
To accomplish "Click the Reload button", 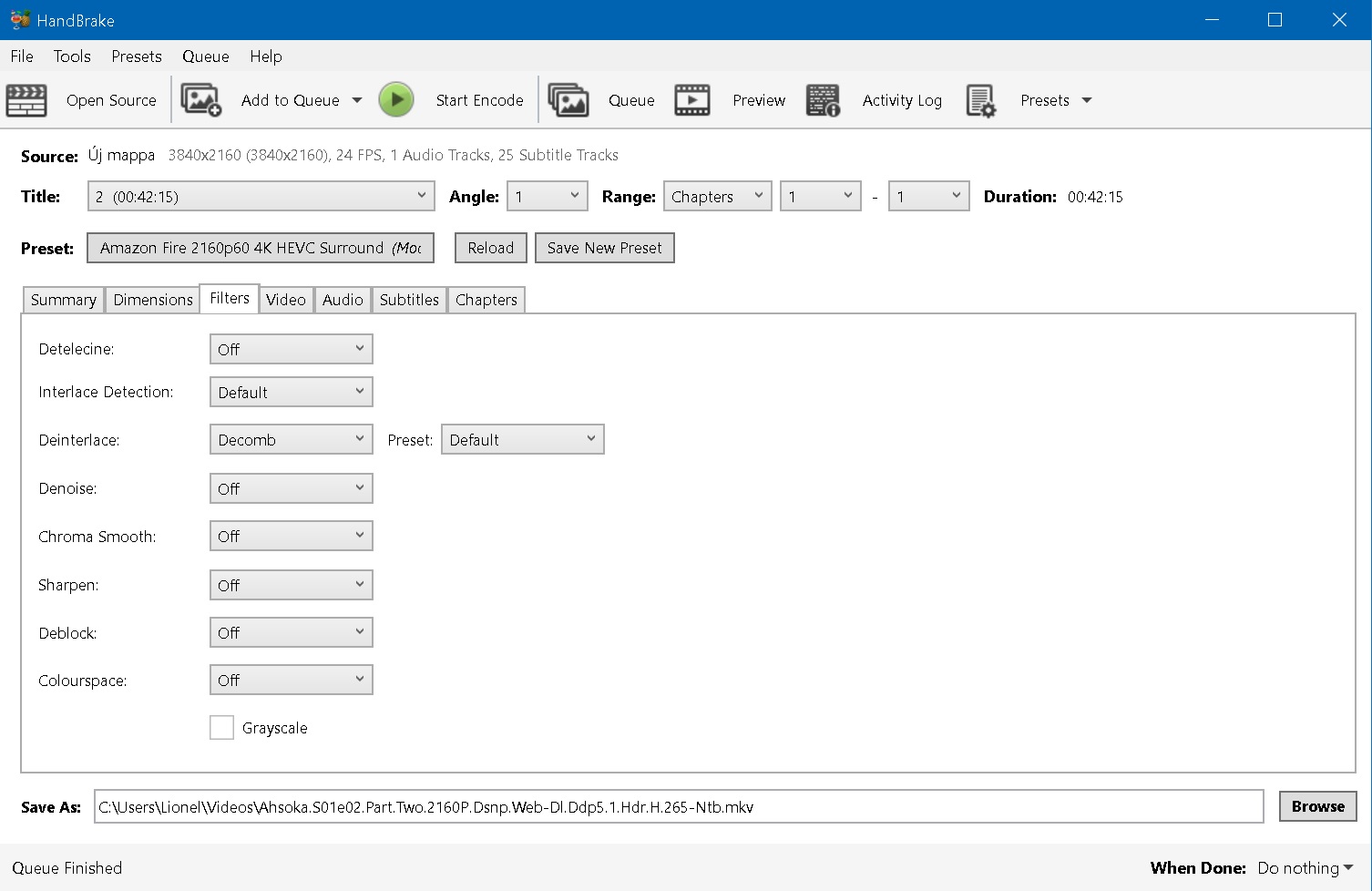I will pyautogui.click(x=491, y=248).
